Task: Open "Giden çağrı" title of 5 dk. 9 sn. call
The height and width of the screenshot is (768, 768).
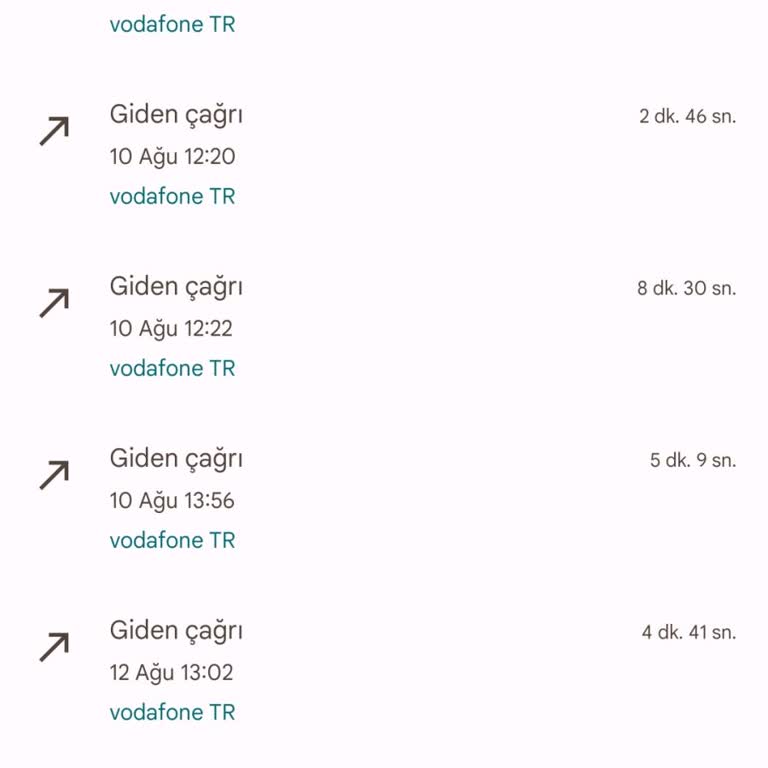Action: [176, 460]
